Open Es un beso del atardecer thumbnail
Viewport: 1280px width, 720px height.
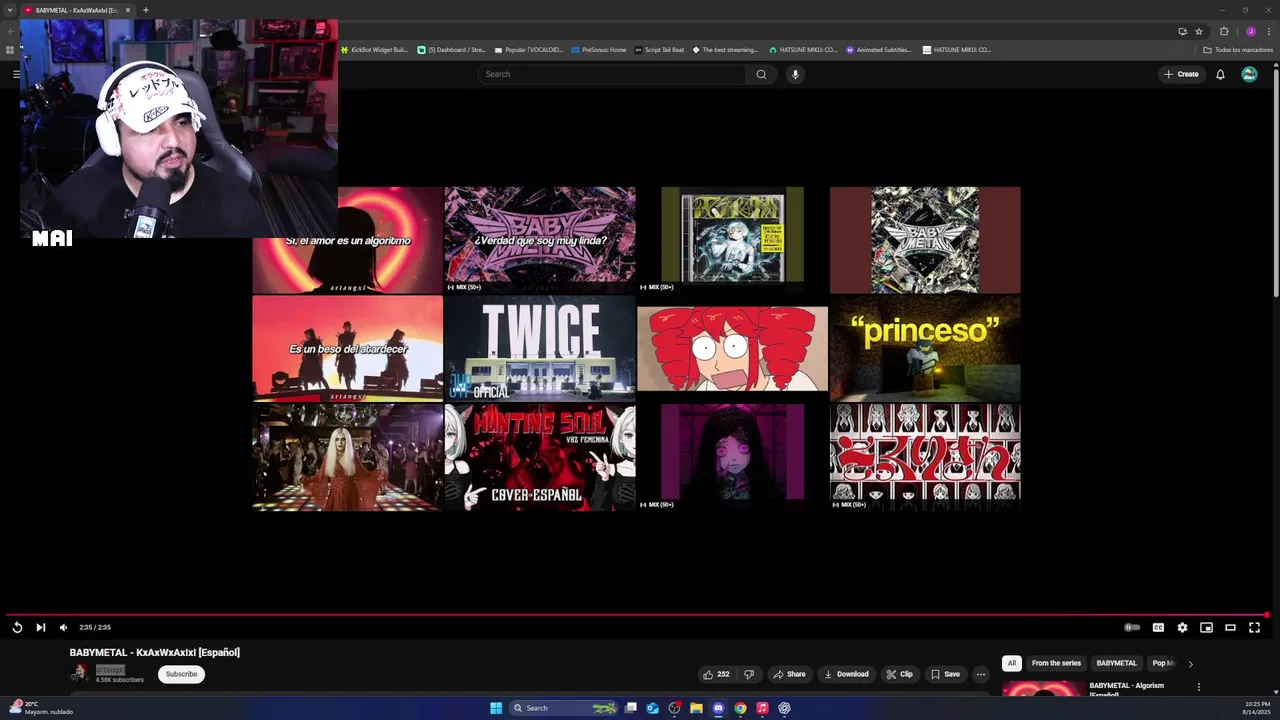pyautogui.click(x=347, y=349)
